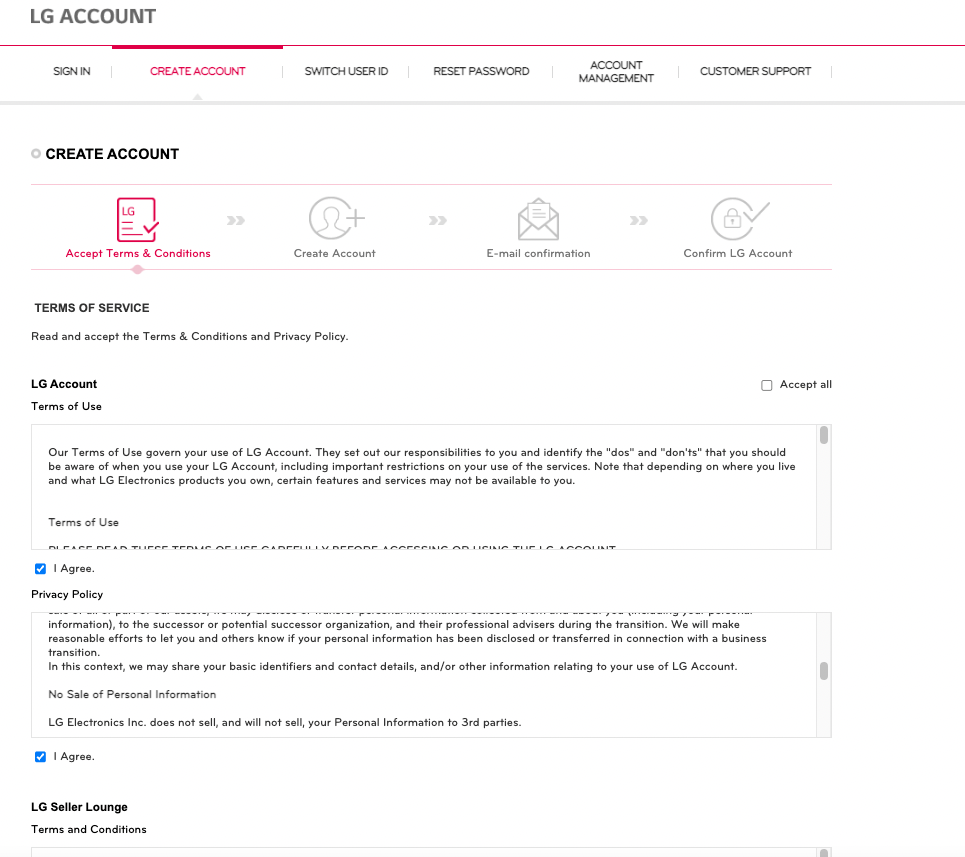Select the Create Account tab
This screenshot has height=857, width=965.
pyautogui.click(x=198, y=71)
